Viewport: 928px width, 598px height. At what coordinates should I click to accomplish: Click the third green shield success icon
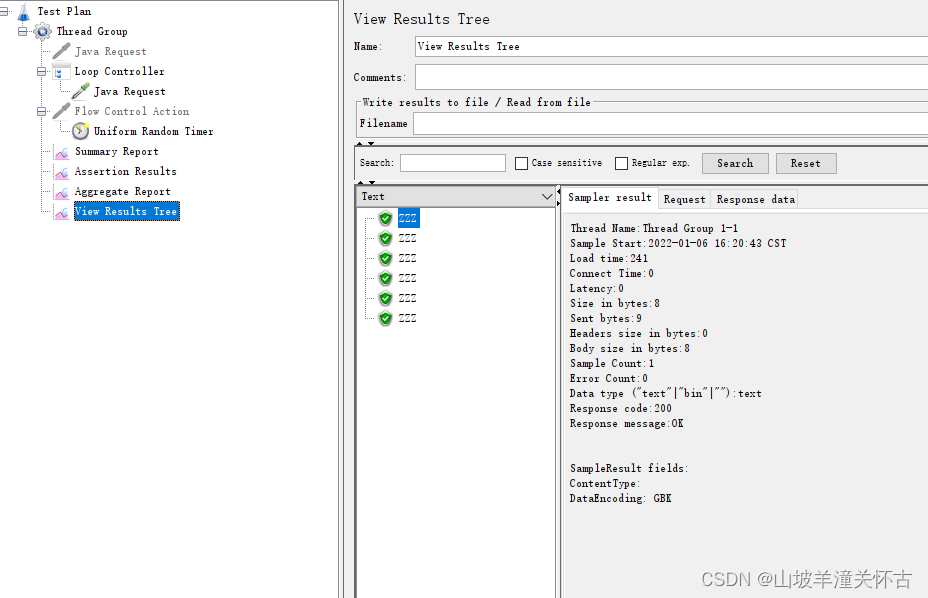click(x=385, y=259)
